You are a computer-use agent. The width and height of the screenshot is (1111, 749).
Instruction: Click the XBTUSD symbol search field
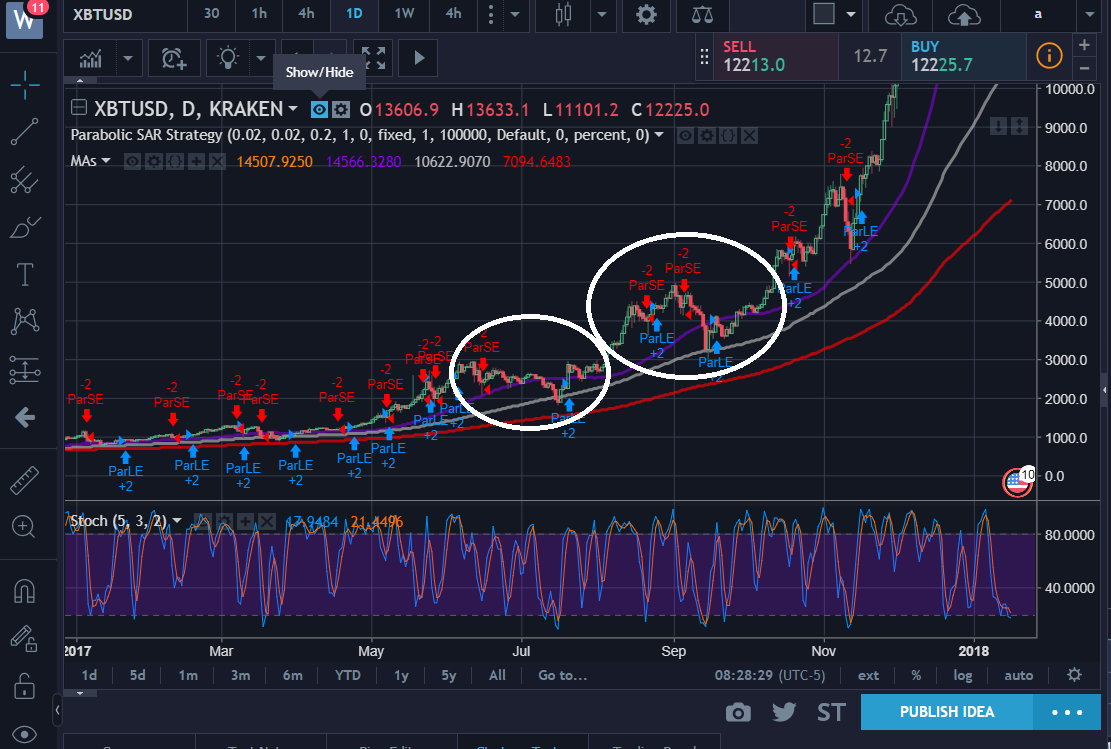coord(125,14)
